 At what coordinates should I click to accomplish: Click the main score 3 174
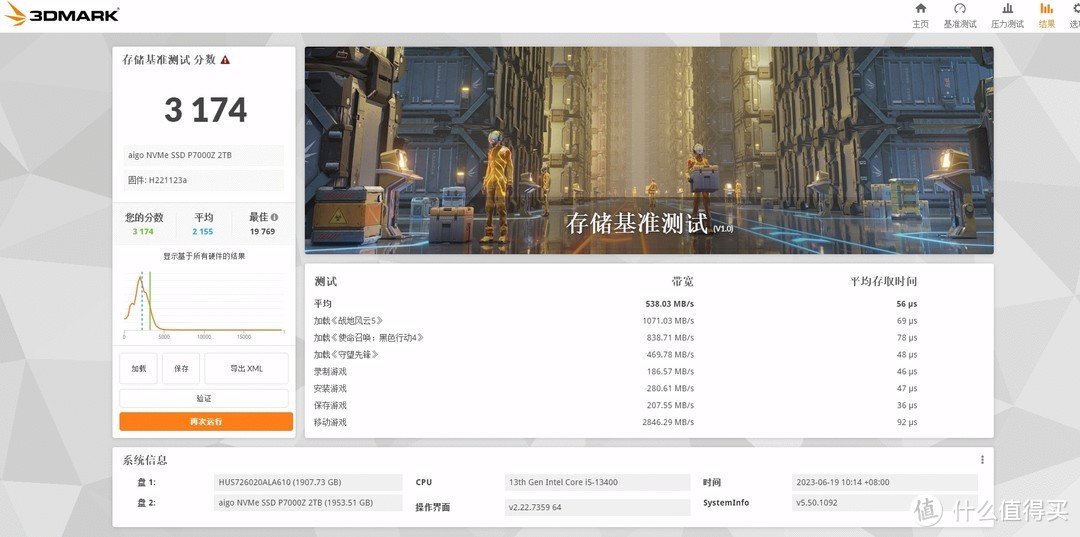[205, 109]
